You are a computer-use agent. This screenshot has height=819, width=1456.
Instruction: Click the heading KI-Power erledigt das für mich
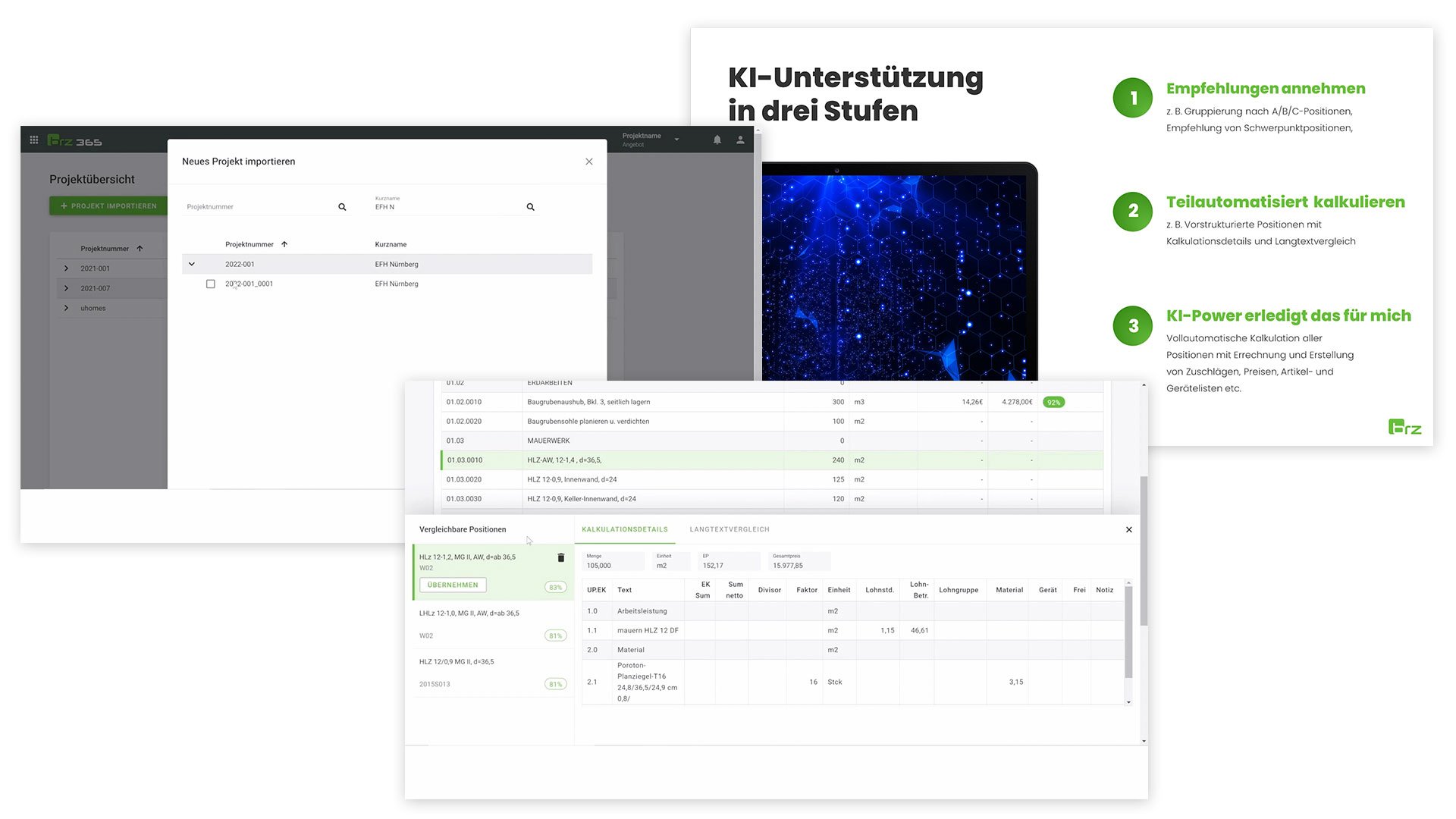1288,315
